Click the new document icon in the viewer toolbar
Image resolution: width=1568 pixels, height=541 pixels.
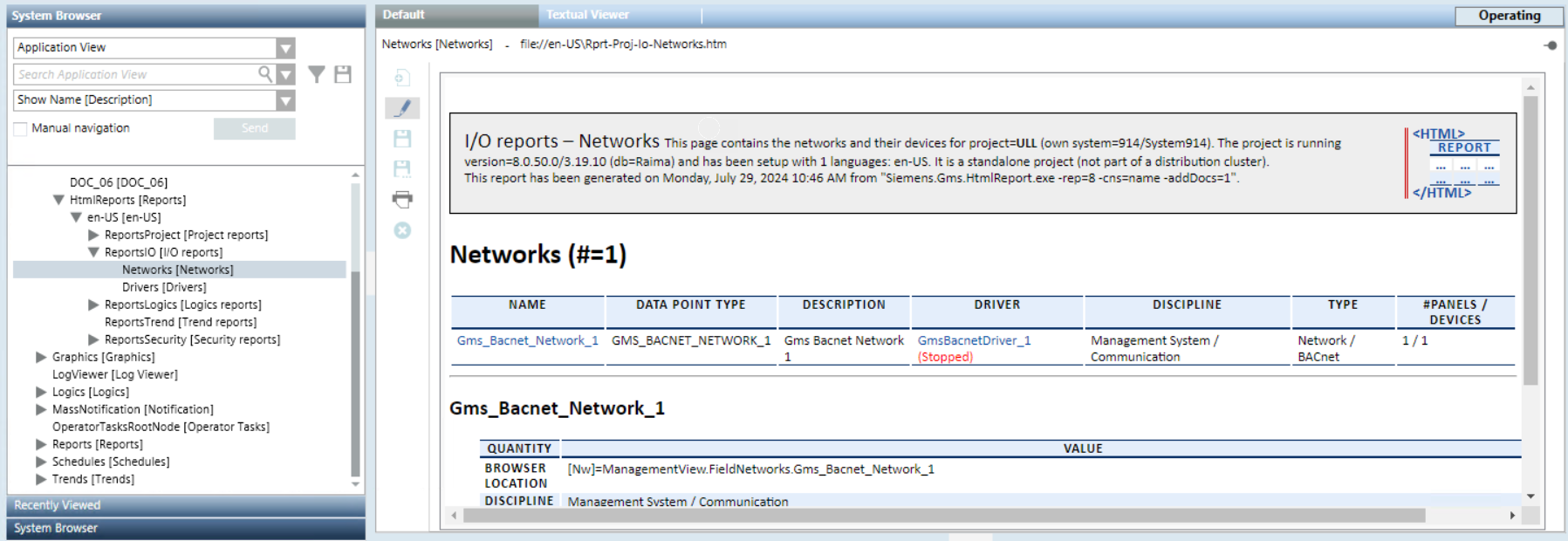tap(402, 79)
